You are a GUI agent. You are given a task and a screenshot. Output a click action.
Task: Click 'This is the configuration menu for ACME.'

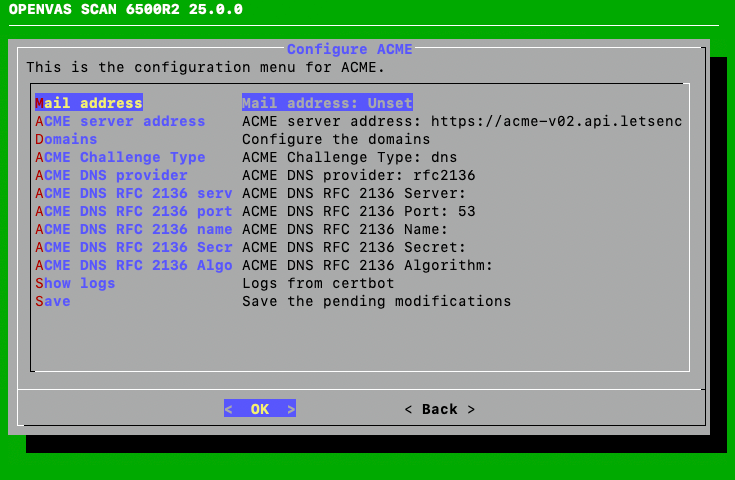tap(205, 67)
